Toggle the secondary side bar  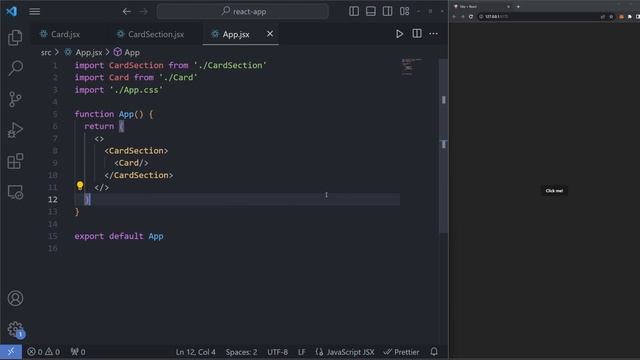coord(387,11)
